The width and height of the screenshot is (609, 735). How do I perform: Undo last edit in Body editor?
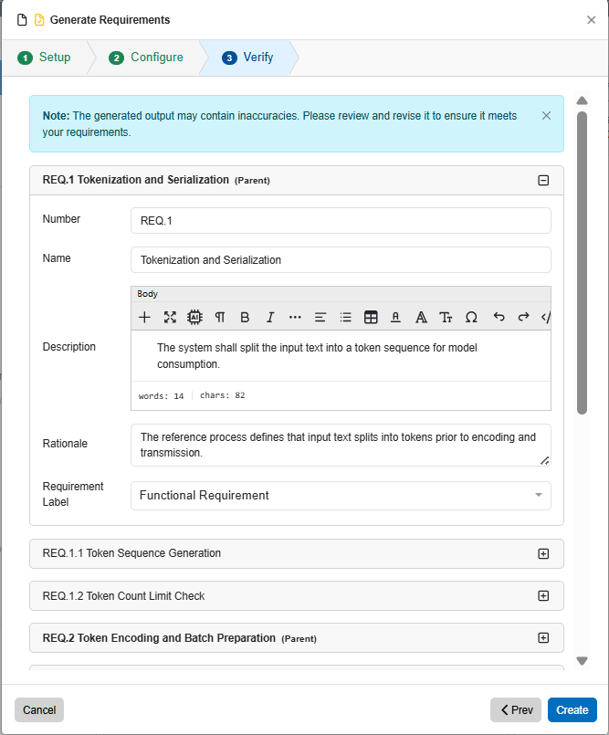coord(499,317)
